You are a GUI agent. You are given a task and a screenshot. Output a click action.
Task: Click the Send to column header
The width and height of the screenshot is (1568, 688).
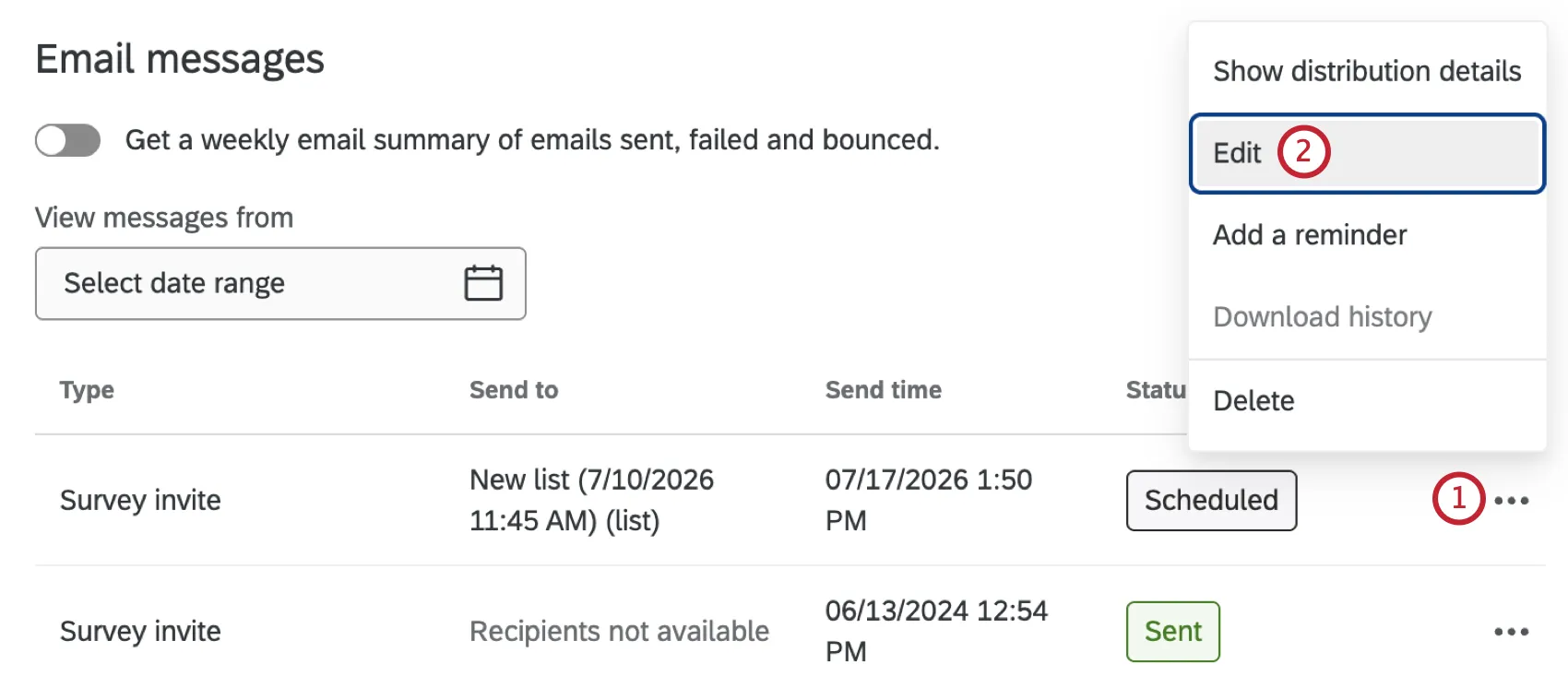tap(514, 390)
